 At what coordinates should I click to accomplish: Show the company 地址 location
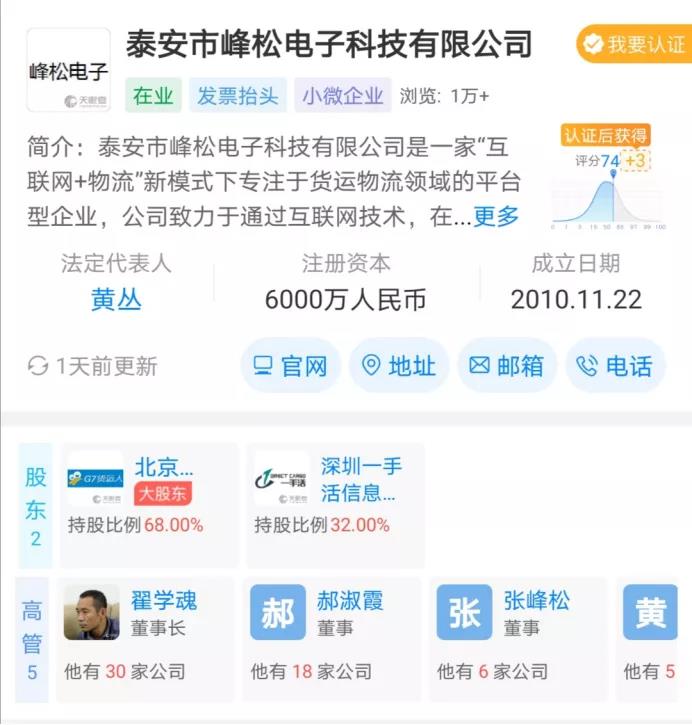coord(398,366)
